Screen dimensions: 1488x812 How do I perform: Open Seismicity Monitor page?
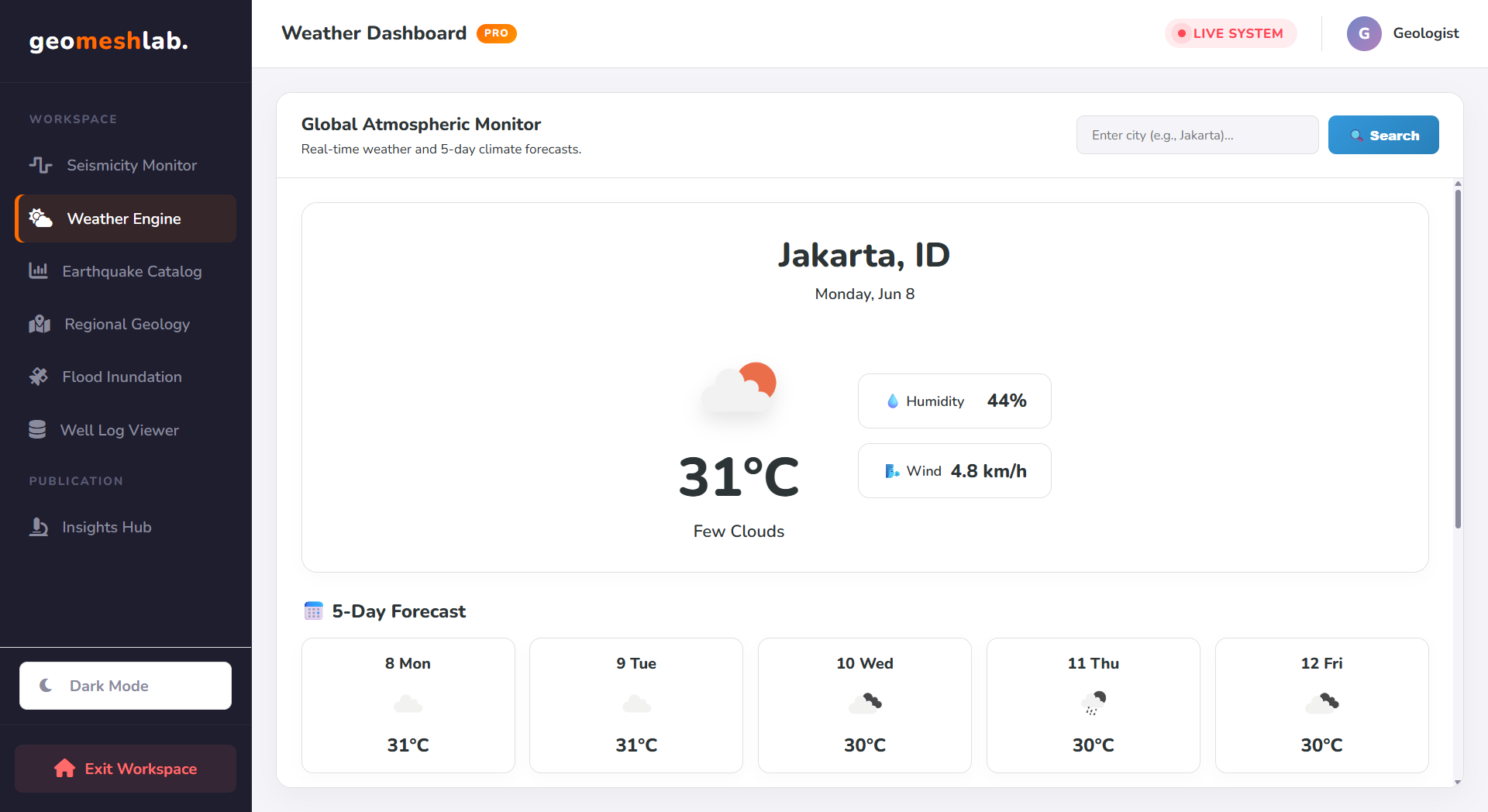(x=126, y=165)
